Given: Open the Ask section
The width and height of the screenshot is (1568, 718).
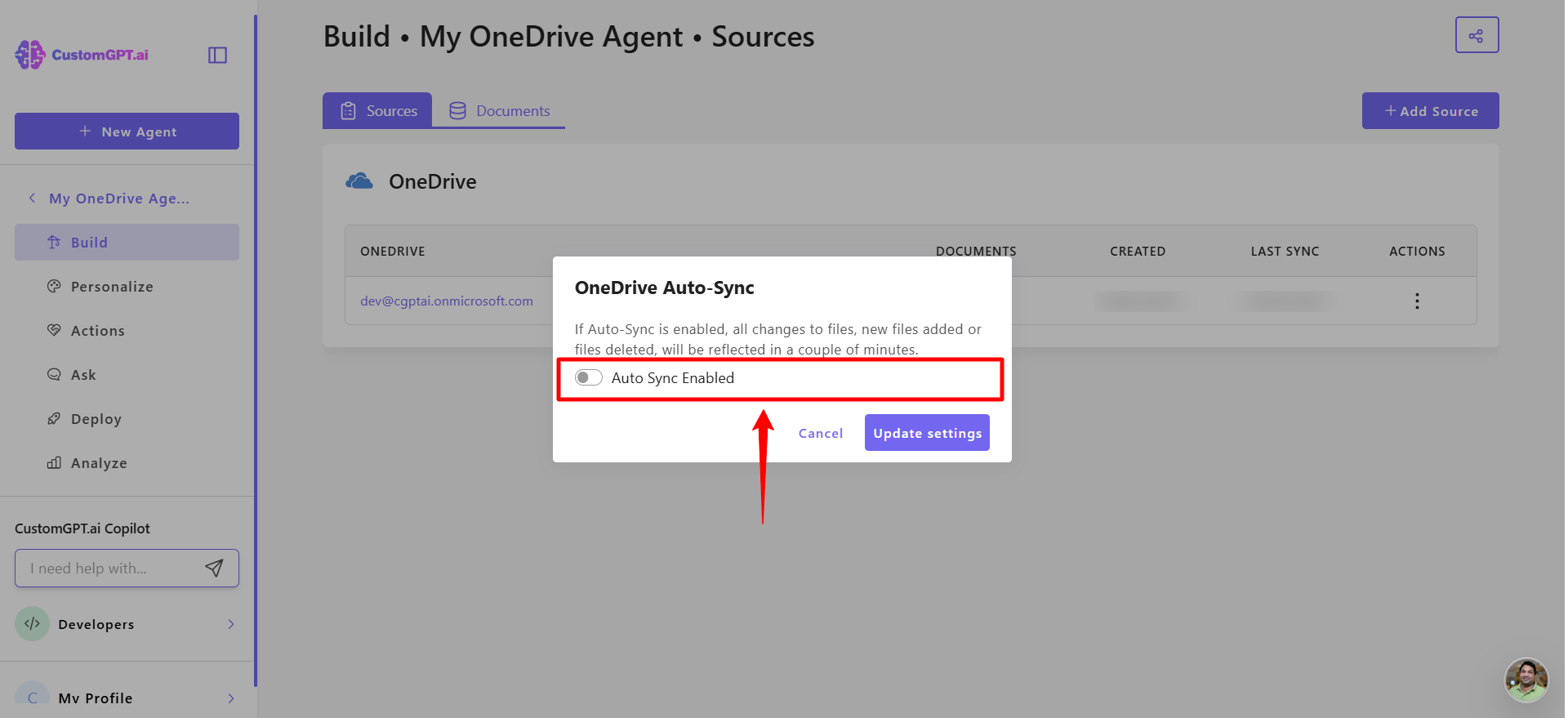Looking at the screenshot, I should pyautogui.click(x=127, y=375).
